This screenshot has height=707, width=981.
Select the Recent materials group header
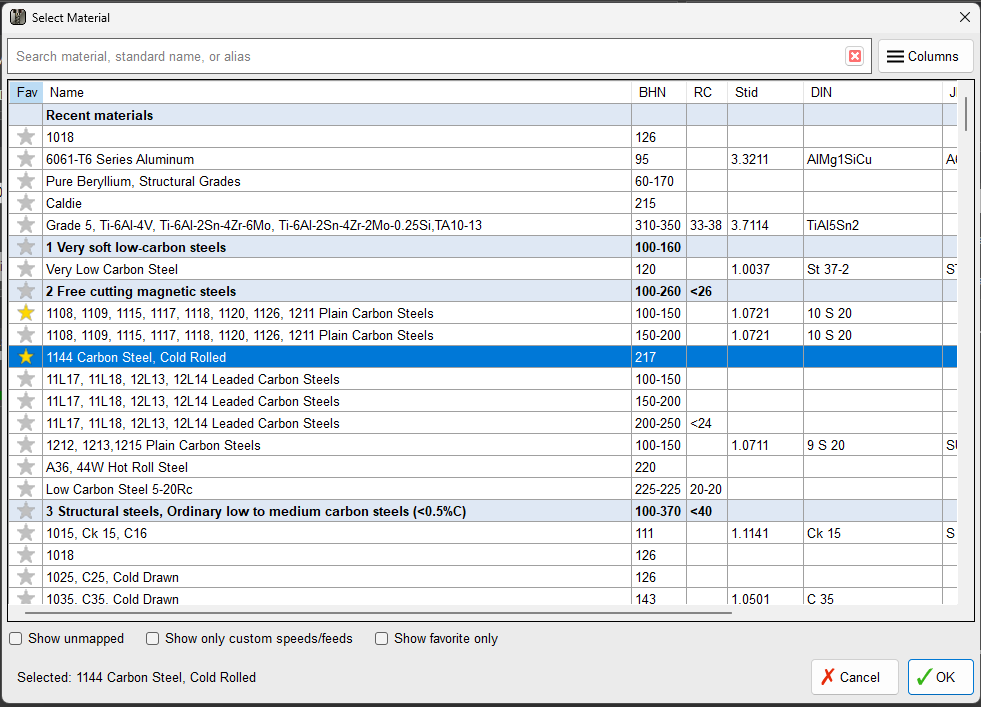[482, 115]
